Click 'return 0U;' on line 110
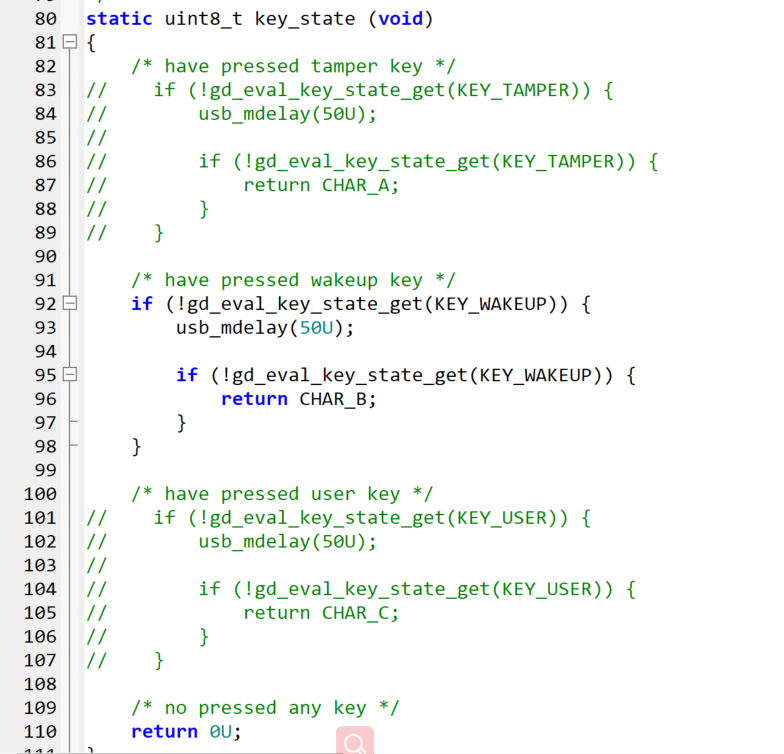Screen dimensions: 784x754 point(186,732)
